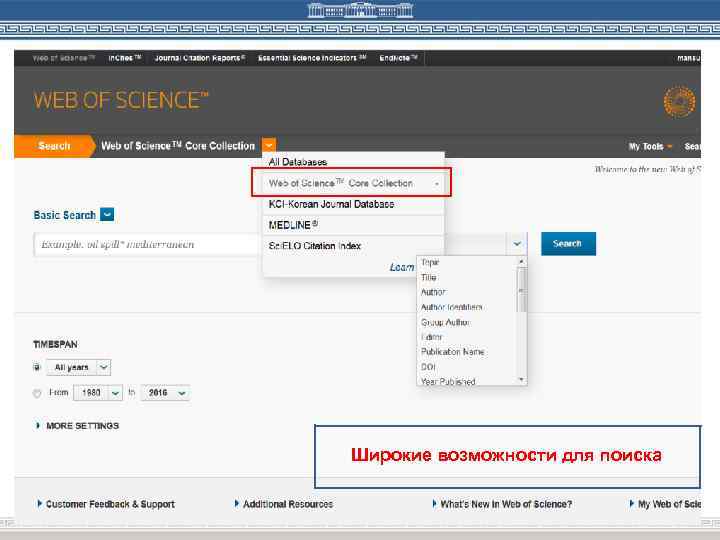Expand MORE SETTINGS section
This screenshot has height=540, width=720.
pyautogui.click(x=77, y=426)
